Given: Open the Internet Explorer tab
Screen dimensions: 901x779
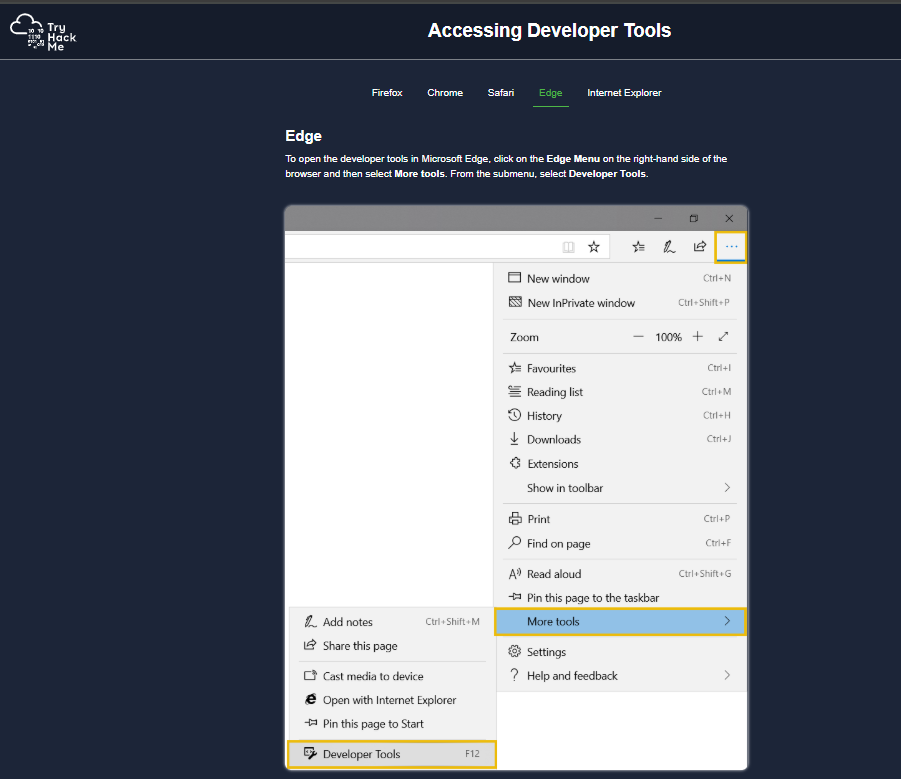Looking at the screenshot, I should click(624, 92).
